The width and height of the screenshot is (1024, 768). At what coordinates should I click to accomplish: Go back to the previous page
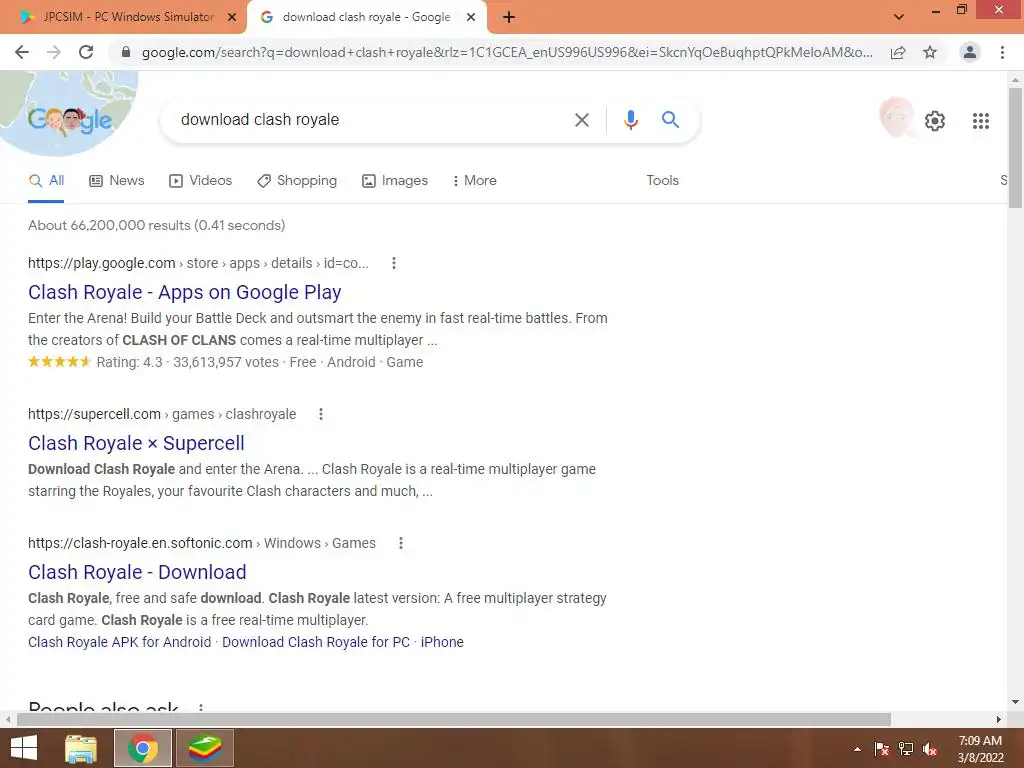point(22,52)
